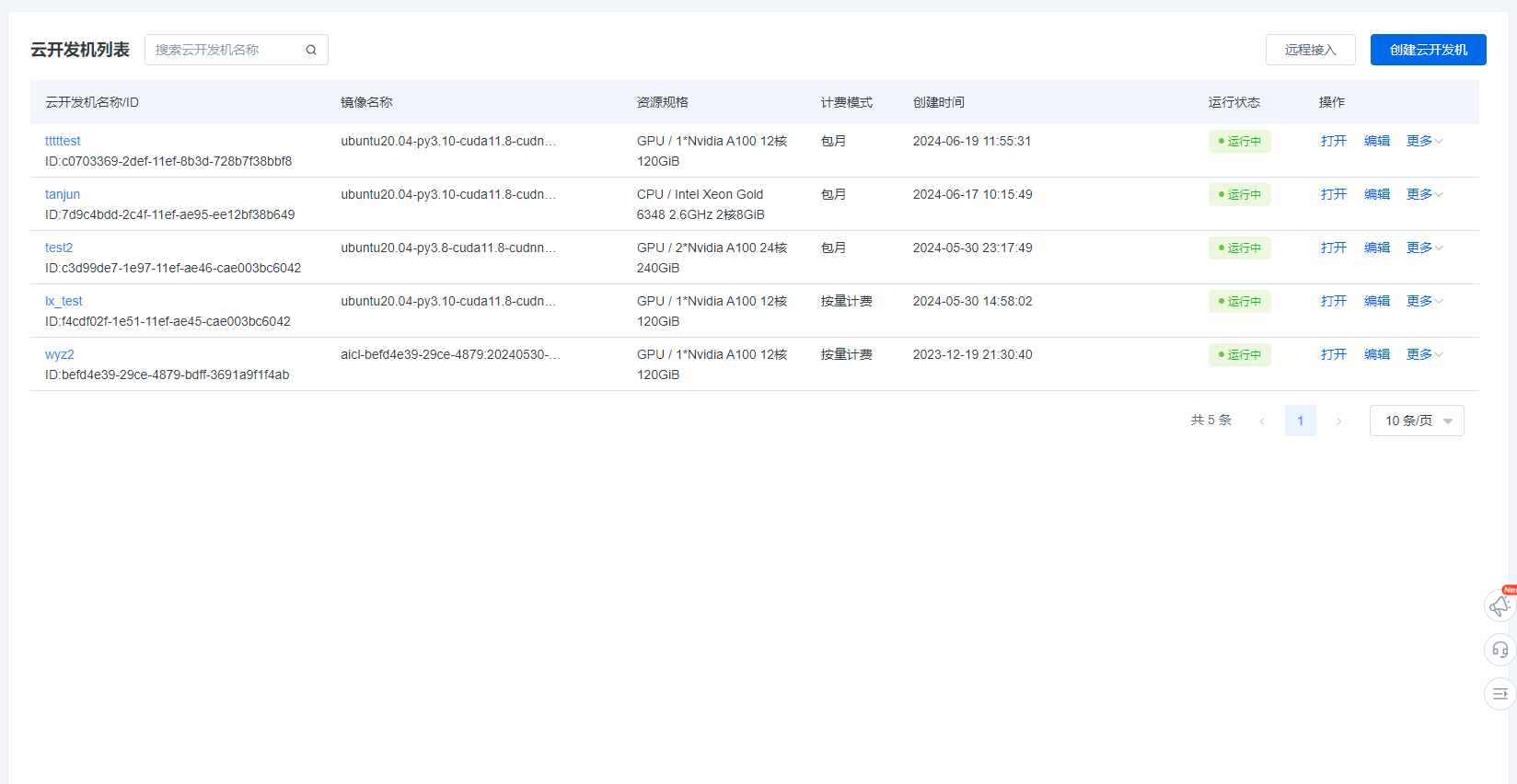Click 打开 for the lx_test row
Viewport: 1517px width, 784px height.
[1333, 301]
